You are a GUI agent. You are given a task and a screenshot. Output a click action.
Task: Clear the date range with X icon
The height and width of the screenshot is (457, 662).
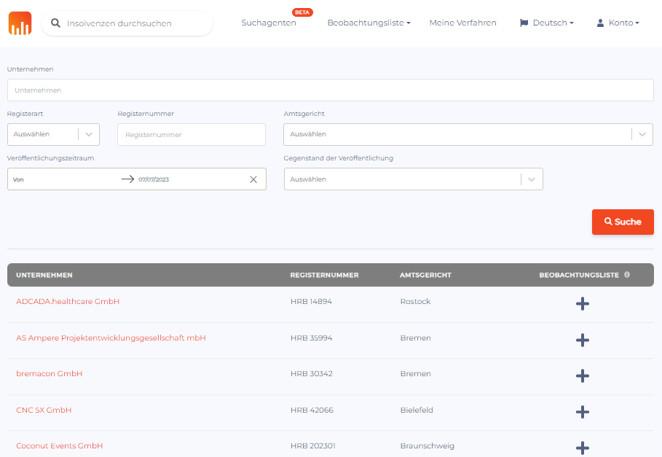click(x=253, y=180)
